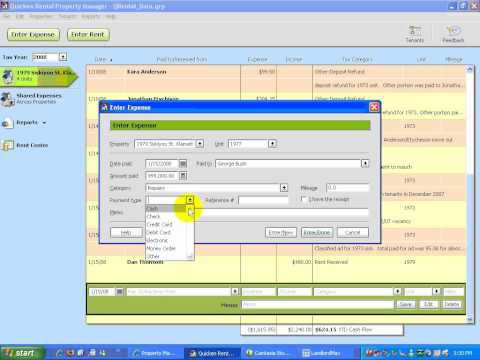Click the scrollbar down arrow of transaction list

click(x=470, y=319)
